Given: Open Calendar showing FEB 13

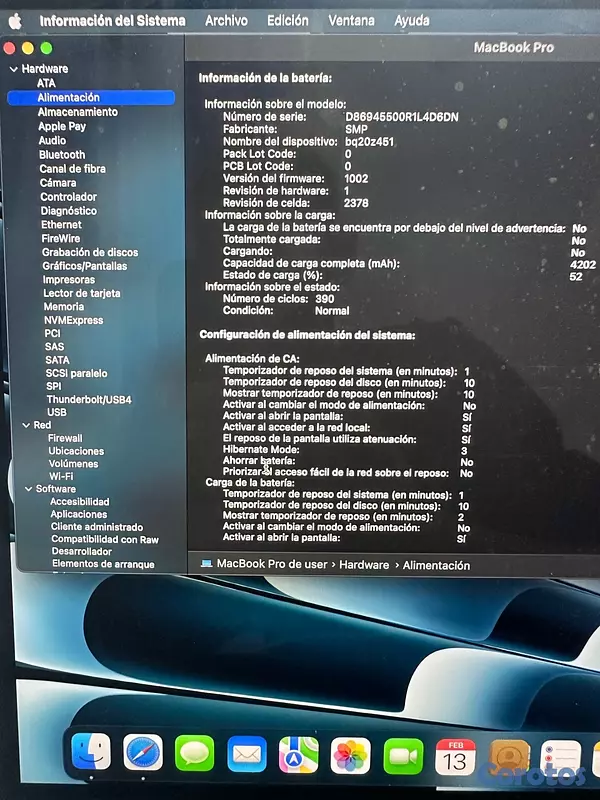Looking at the screenshot, I should click(455, 757).
